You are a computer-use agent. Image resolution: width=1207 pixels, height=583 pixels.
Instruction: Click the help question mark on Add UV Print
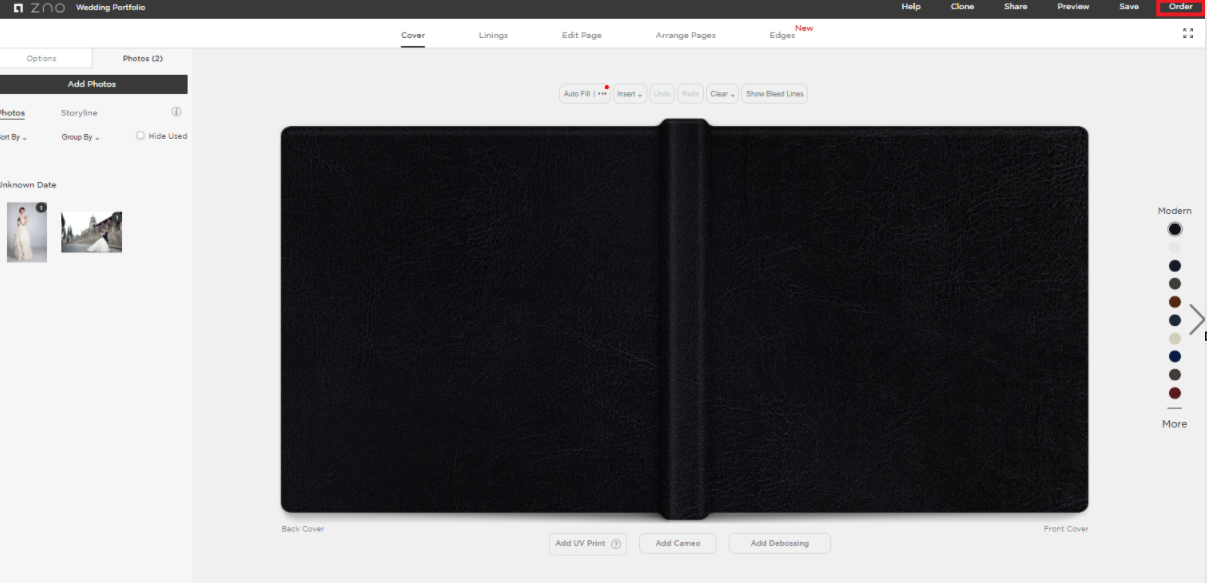616,544
